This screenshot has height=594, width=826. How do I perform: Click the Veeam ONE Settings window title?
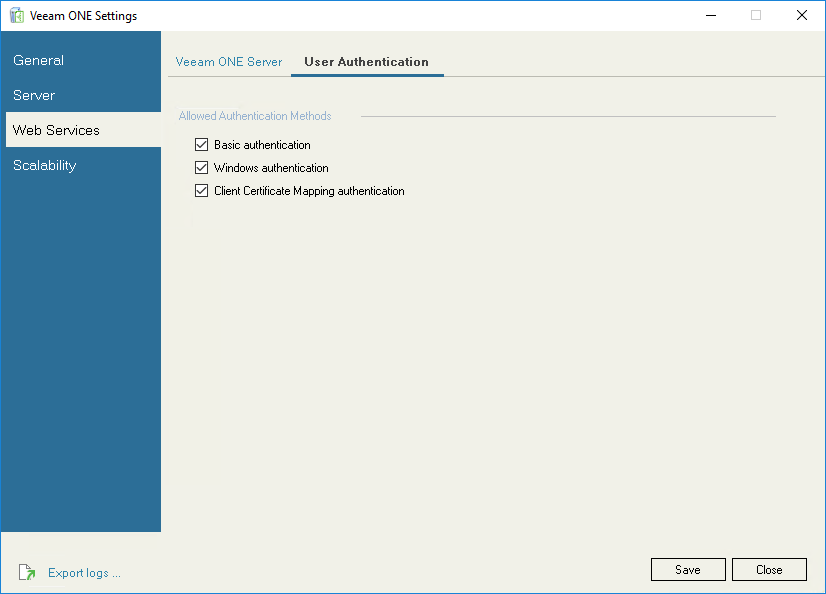(x=84, y=16)
